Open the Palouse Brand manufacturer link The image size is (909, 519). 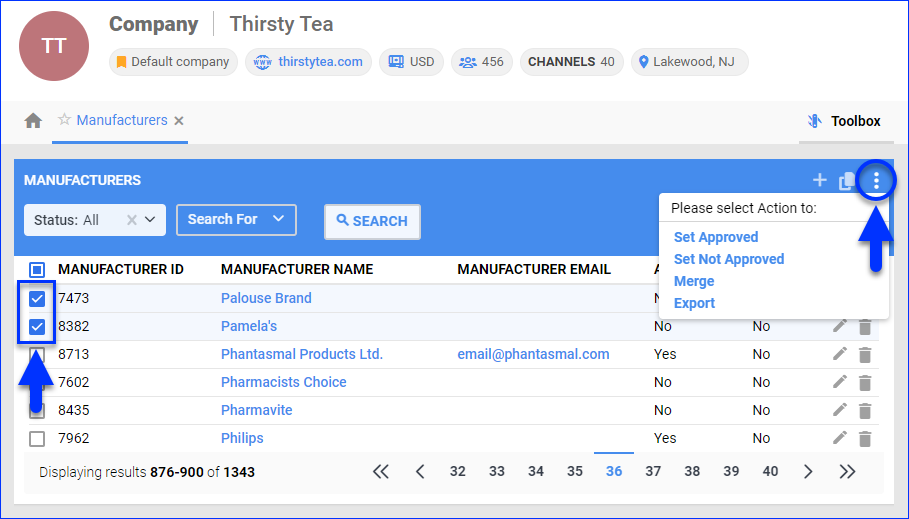click(266, 298)
